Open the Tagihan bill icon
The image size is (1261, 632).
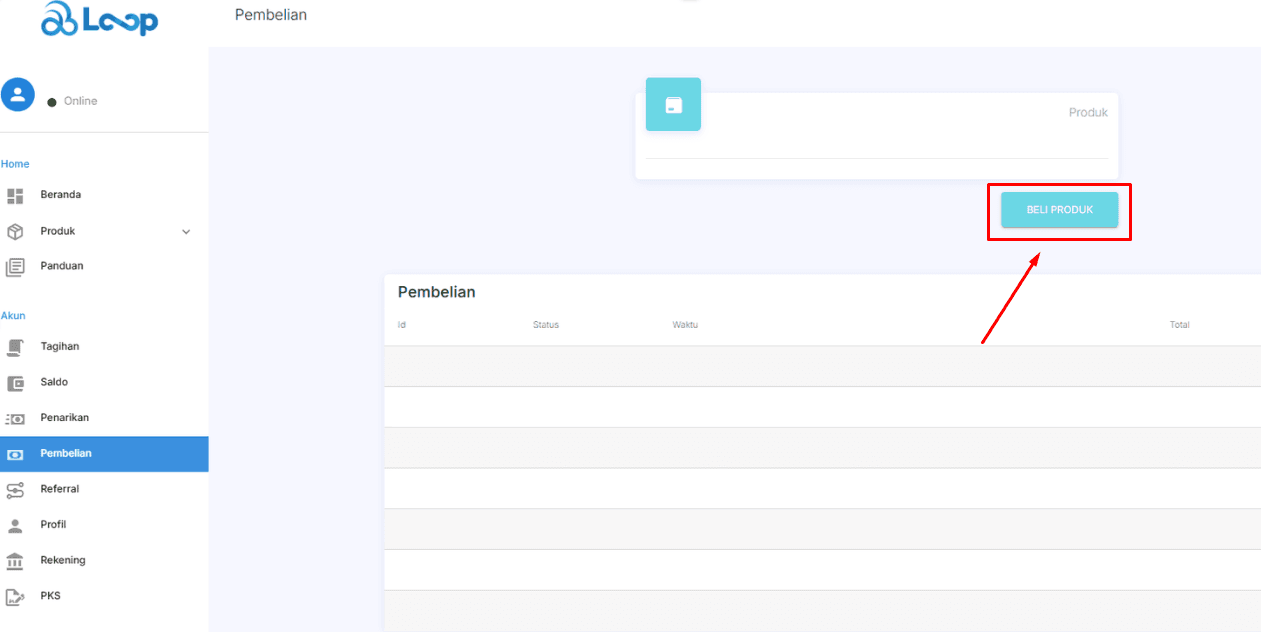tap(15, 347)
